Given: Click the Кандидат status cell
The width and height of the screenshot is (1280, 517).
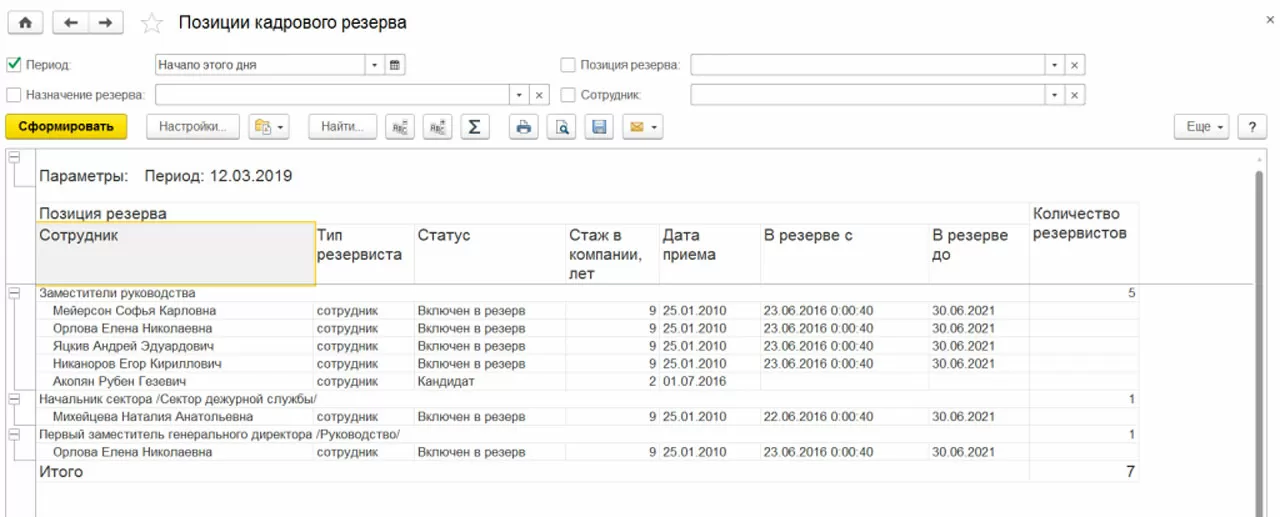Looking at the screenshot, I should (490, 381).
